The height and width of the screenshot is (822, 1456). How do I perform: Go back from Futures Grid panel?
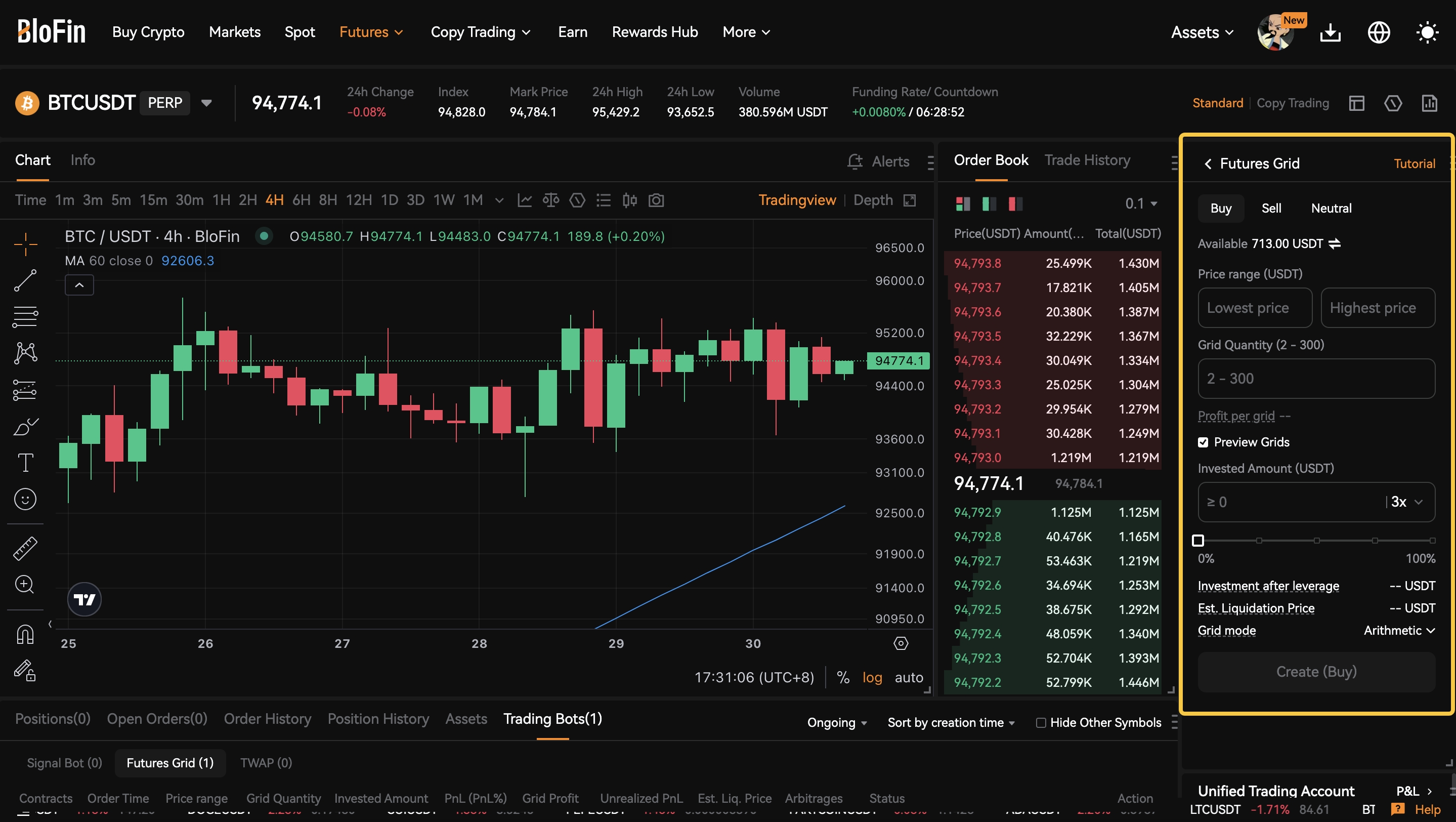[x=1208, y=163]
